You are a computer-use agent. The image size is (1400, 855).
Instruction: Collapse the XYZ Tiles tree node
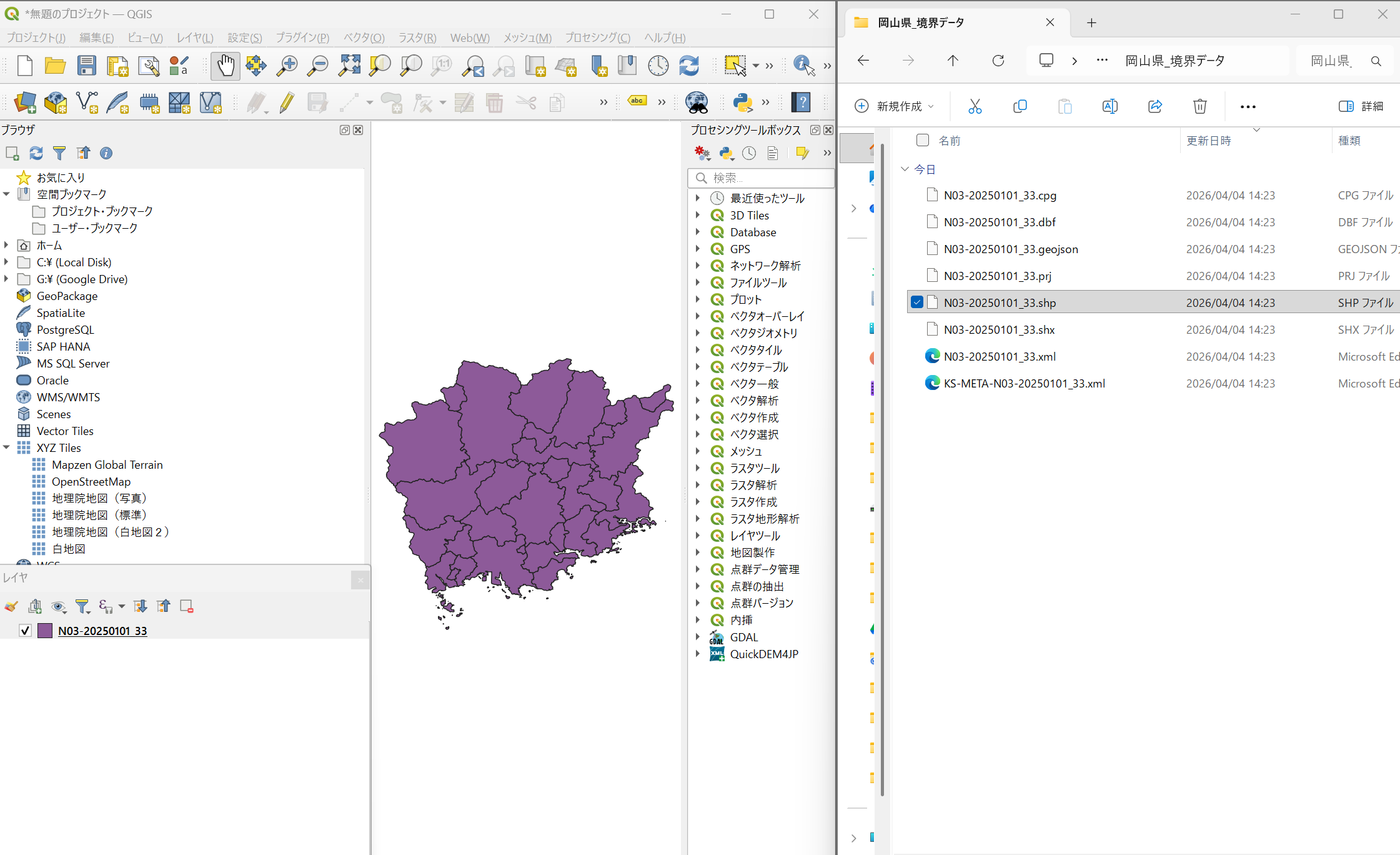click(6, 447)
